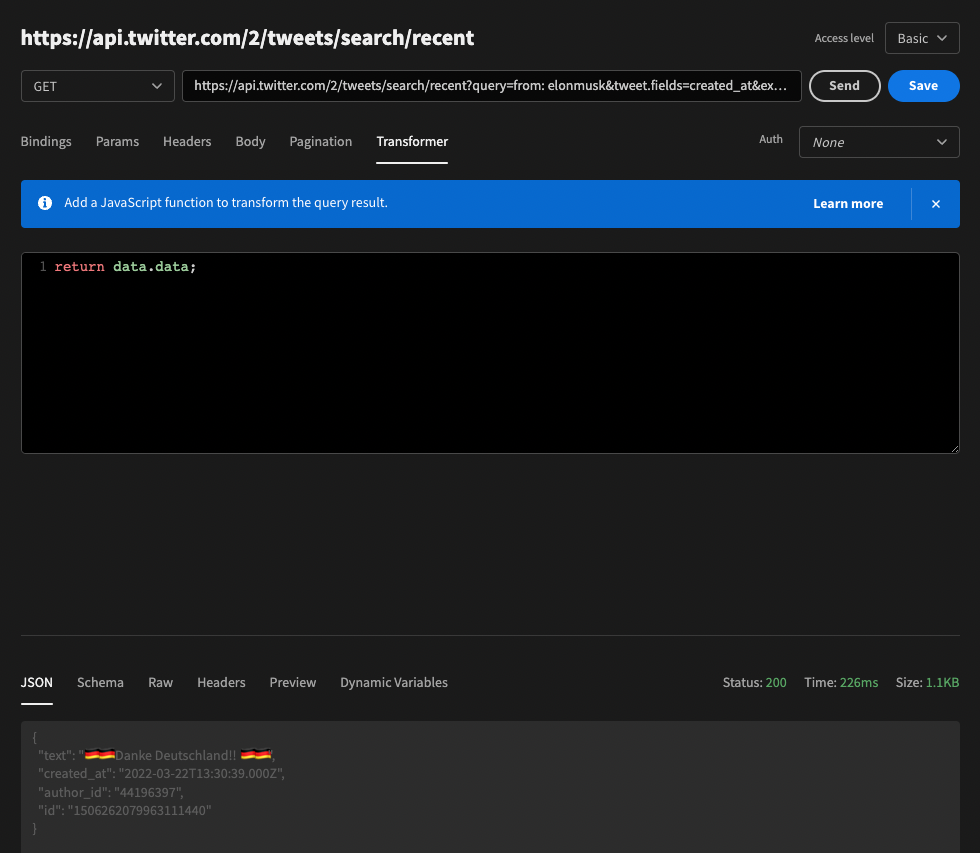
Task: Open the upper Headers tab
Action: click(x=187, y=141)
